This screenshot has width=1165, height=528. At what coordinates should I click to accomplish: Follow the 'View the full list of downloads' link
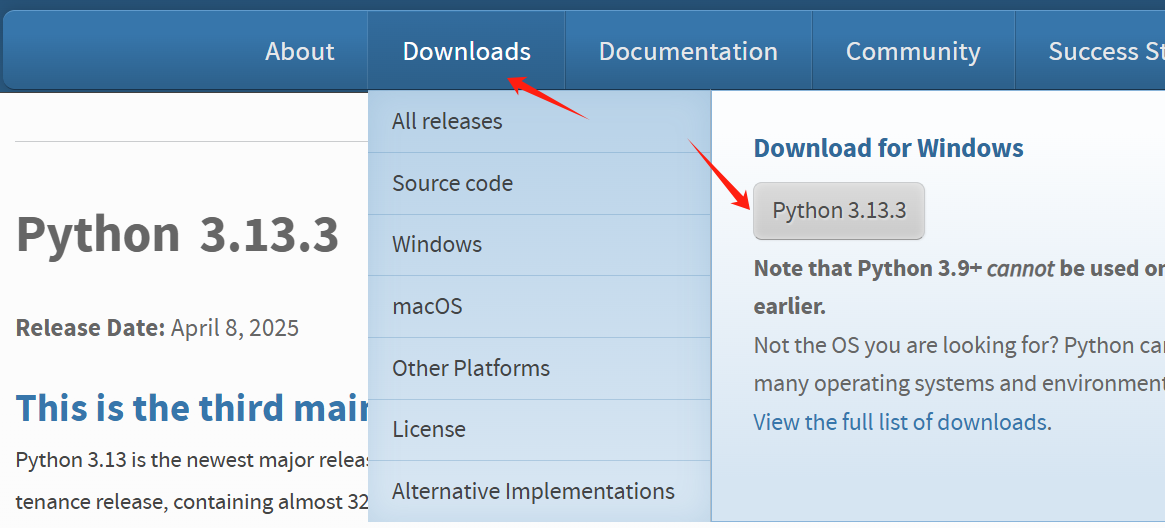(900, 423)
